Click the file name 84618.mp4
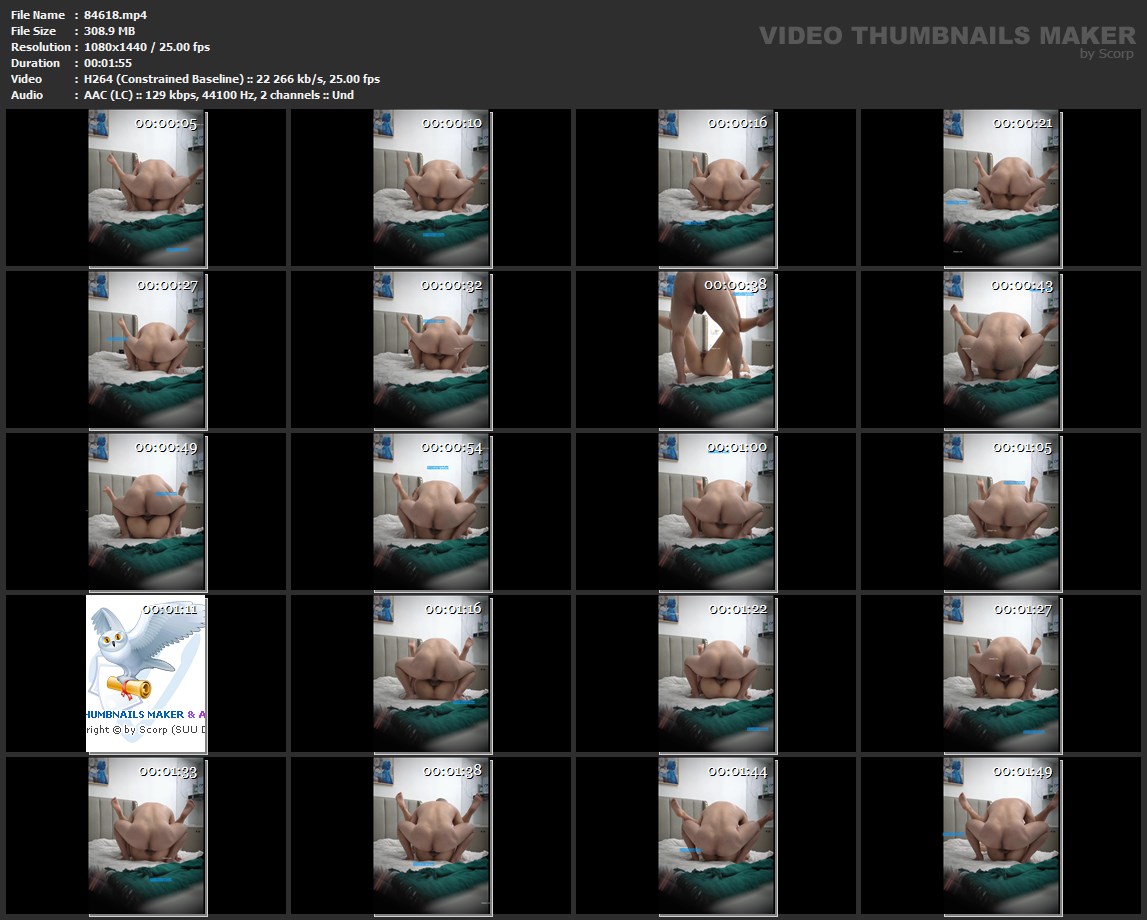 click(115, 15)
